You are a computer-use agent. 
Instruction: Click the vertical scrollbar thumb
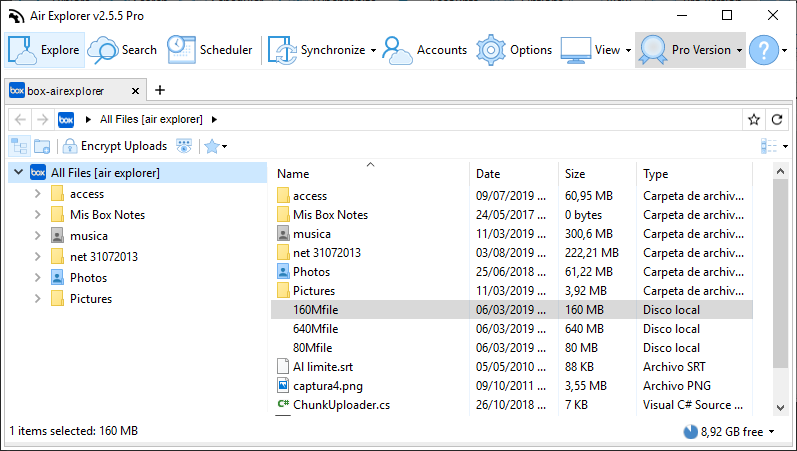[781, 273]
